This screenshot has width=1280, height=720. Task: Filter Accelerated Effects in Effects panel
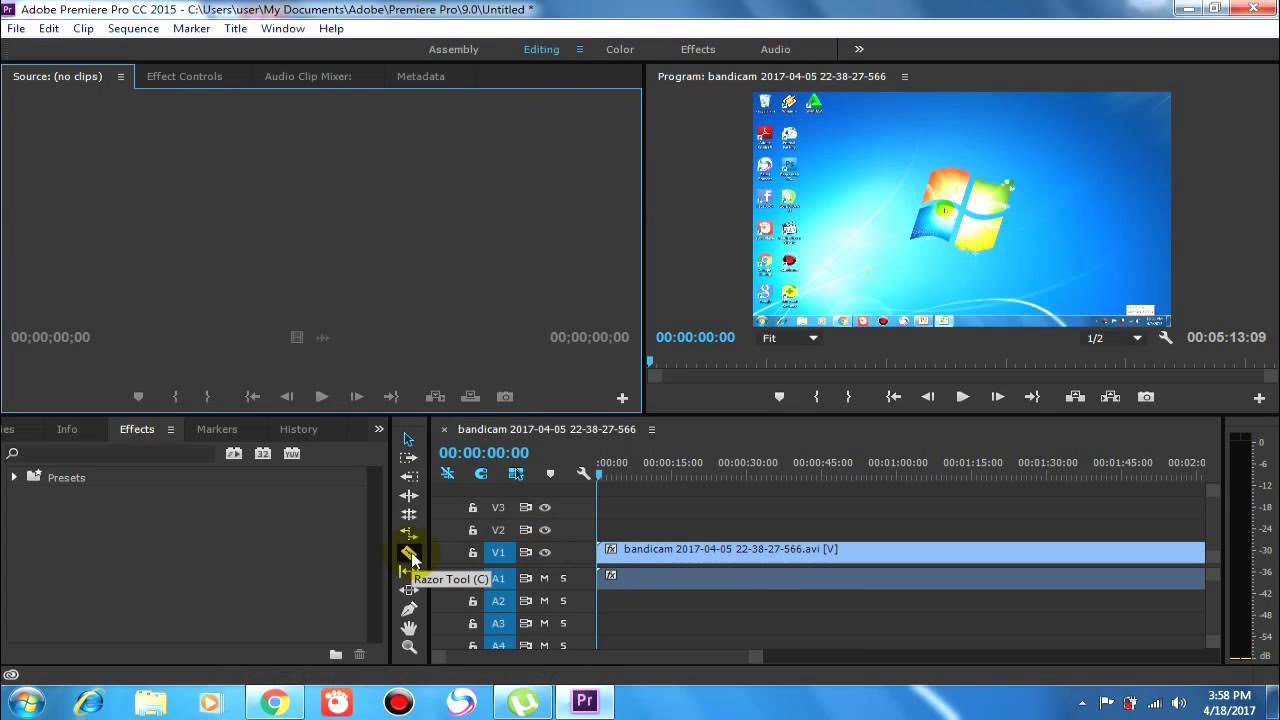click(x=233, y=453)
